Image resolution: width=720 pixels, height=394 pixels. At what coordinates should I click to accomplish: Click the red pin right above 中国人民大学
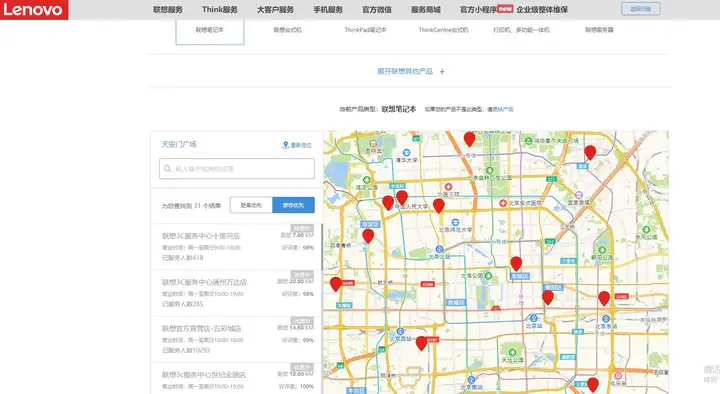402,197
